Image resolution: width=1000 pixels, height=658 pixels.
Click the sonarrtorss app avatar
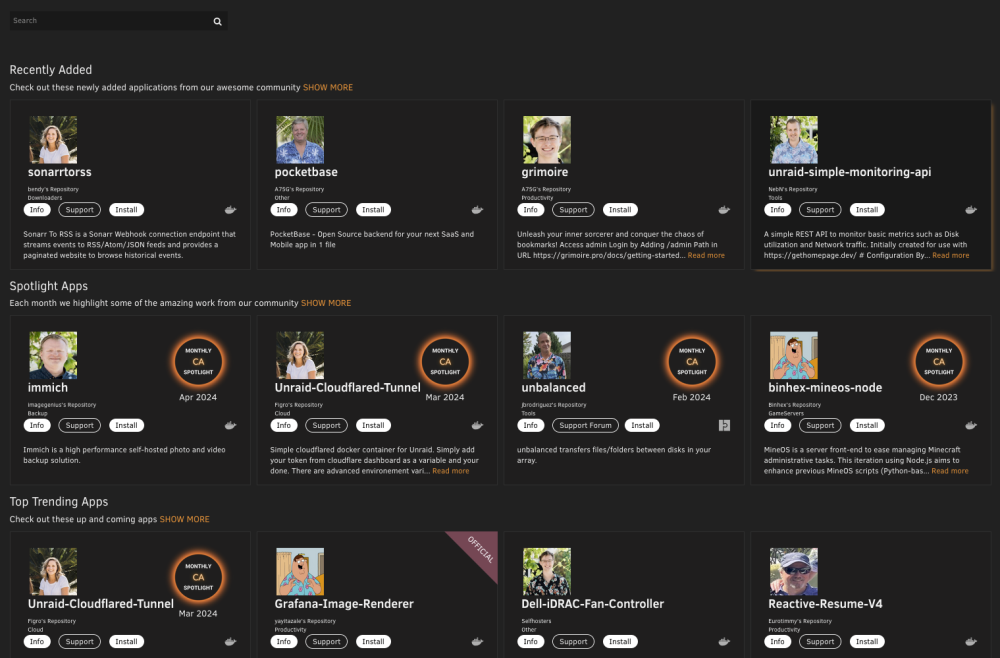[x=53, y=140]
